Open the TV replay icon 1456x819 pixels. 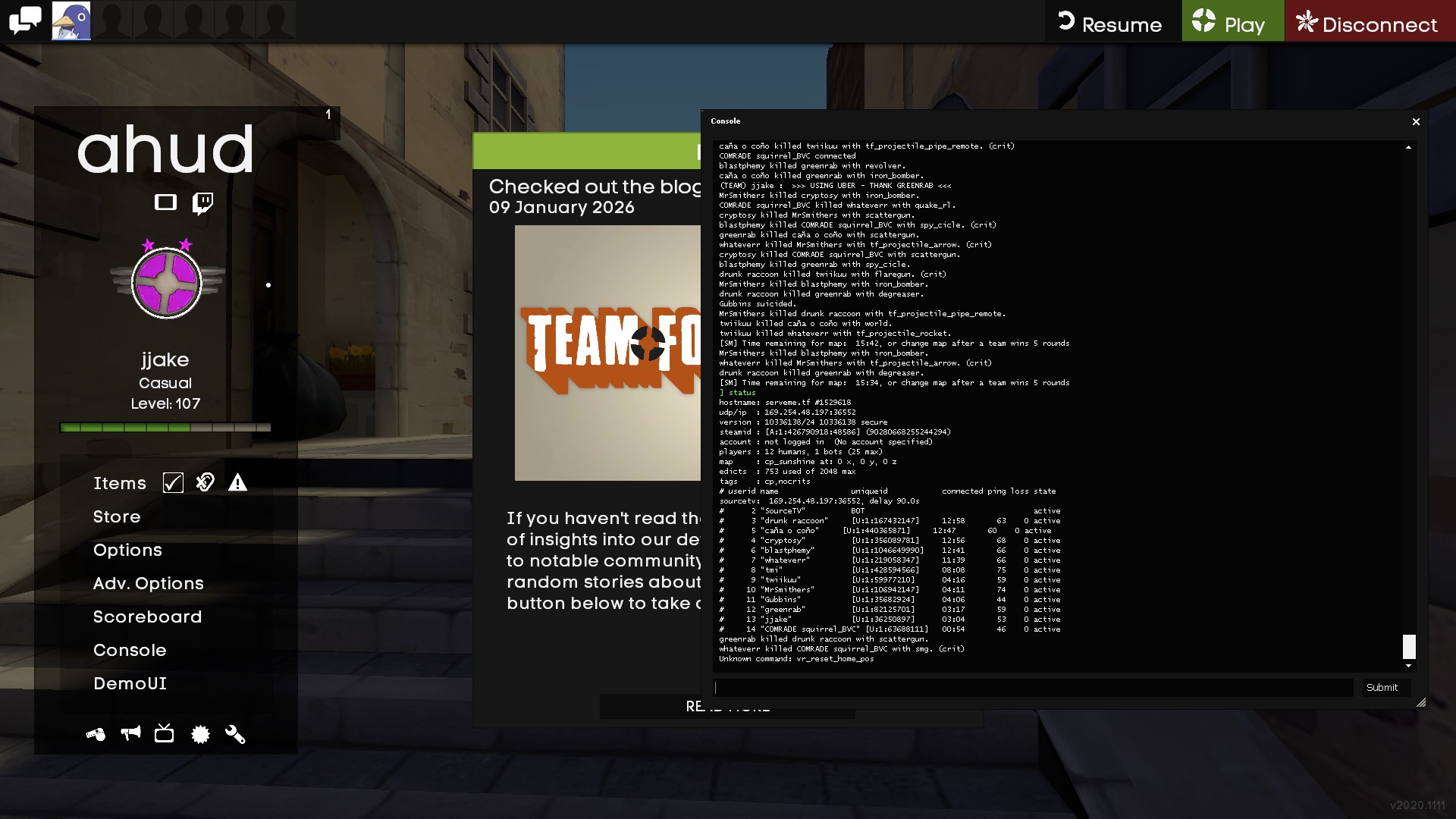coord(164,733)
